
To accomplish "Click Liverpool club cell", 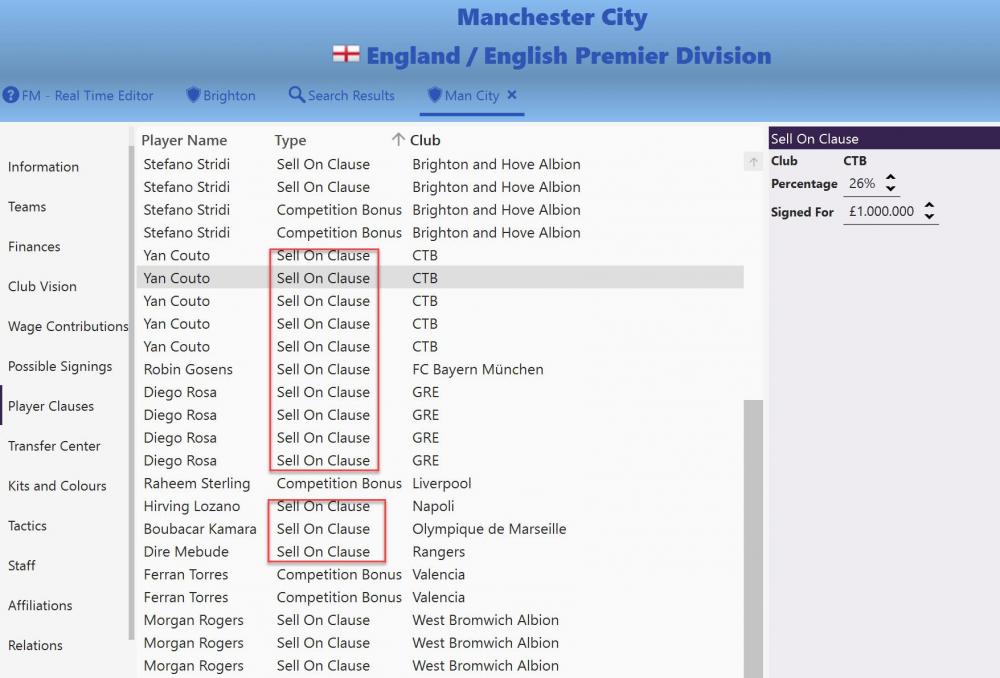I will coord(441,483).
